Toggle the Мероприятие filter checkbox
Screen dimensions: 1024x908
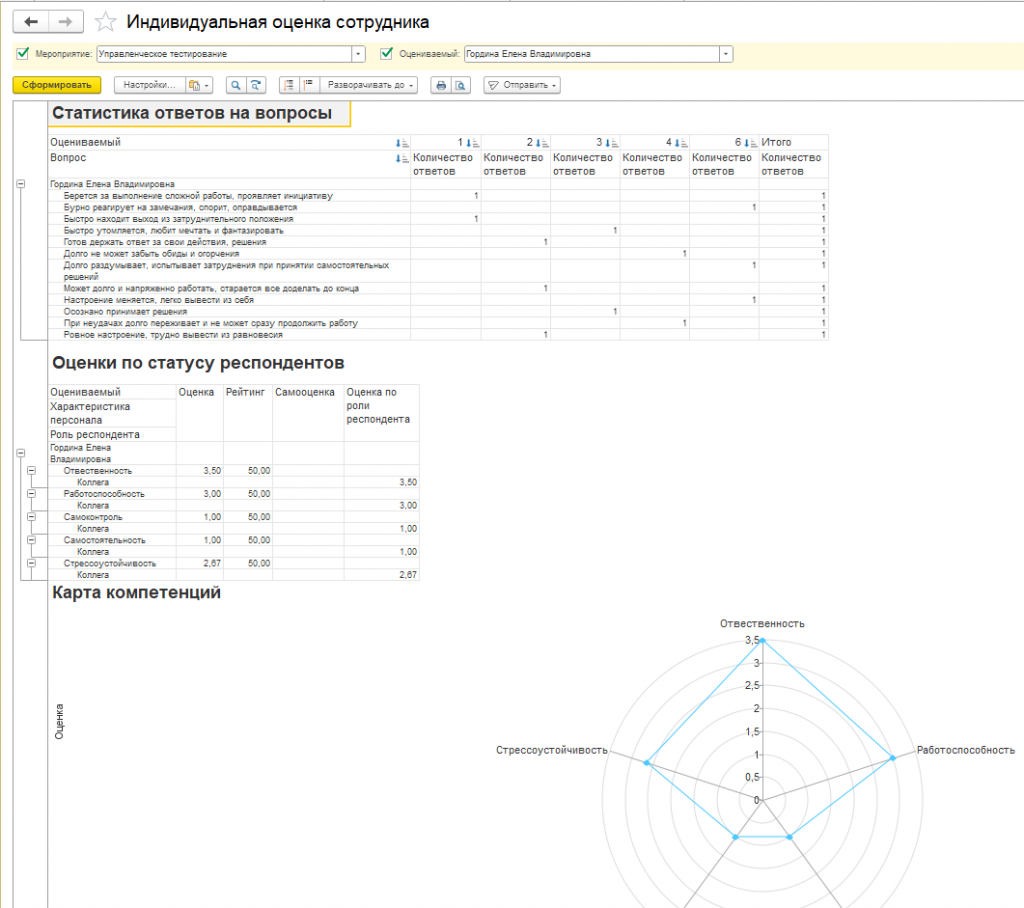pos(23,54)
